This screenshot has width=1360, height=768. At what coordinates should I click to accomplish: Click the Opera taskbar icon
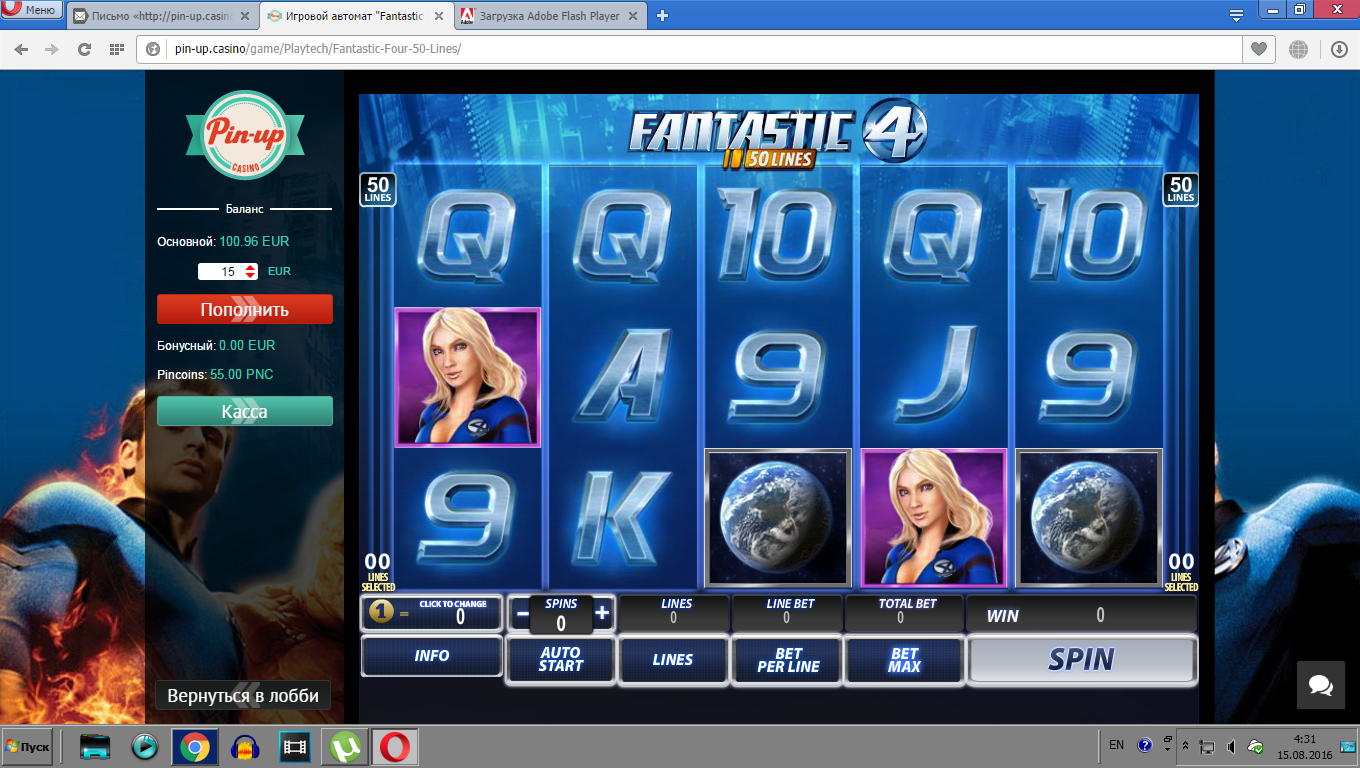coord(395,747)
